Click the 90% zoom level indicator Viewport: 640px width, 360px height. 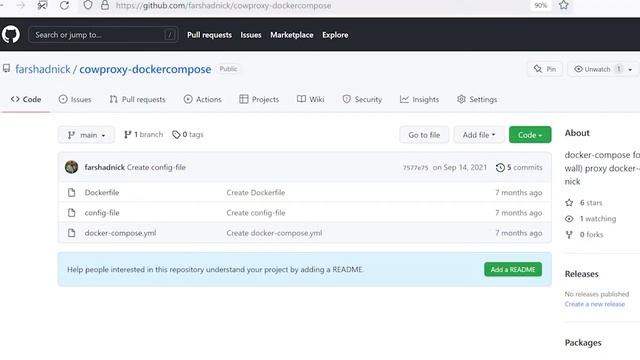click(x=540, y=5)
